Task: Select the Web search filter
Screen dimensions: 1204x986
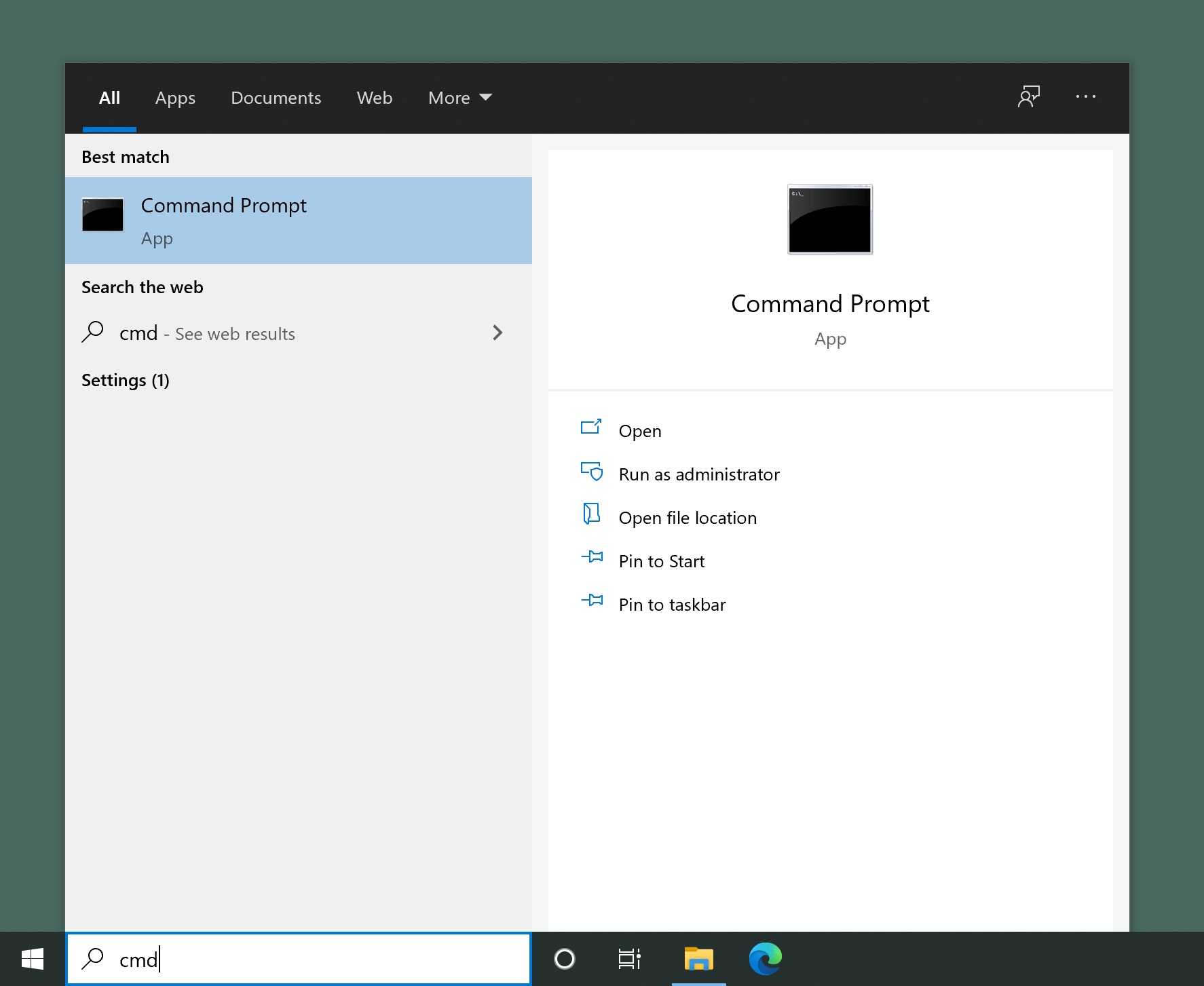Action: pyautogui.click(x=374, y=98)
